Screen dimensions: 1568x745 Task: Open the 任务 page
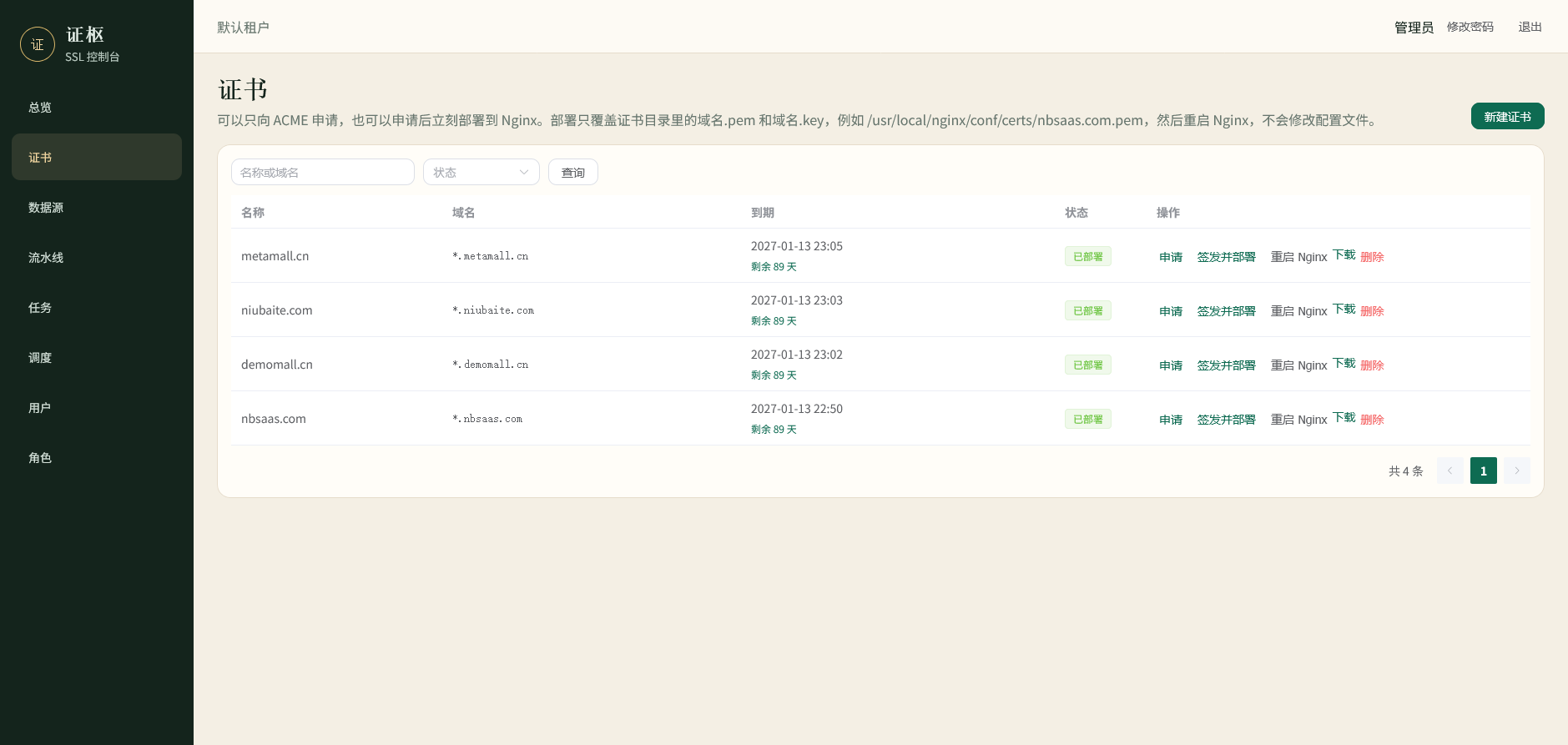click(97, 307)
